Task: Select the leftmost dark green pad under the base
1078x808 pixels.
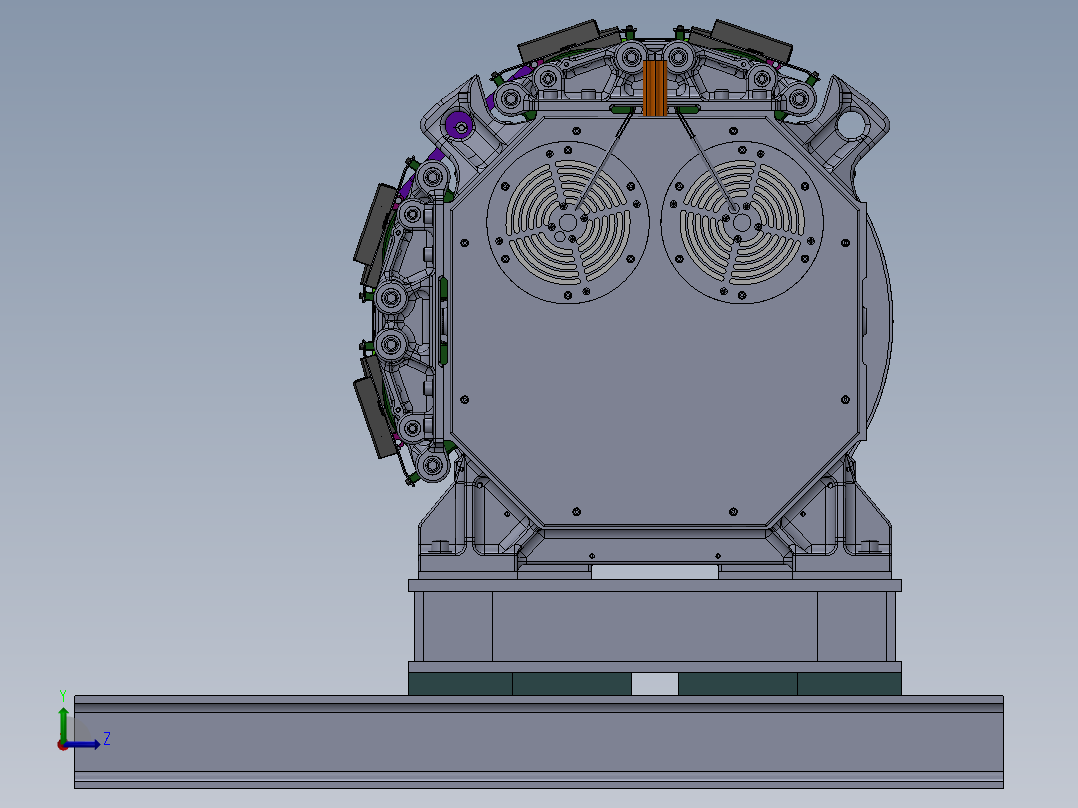Action: coord(460,684)
